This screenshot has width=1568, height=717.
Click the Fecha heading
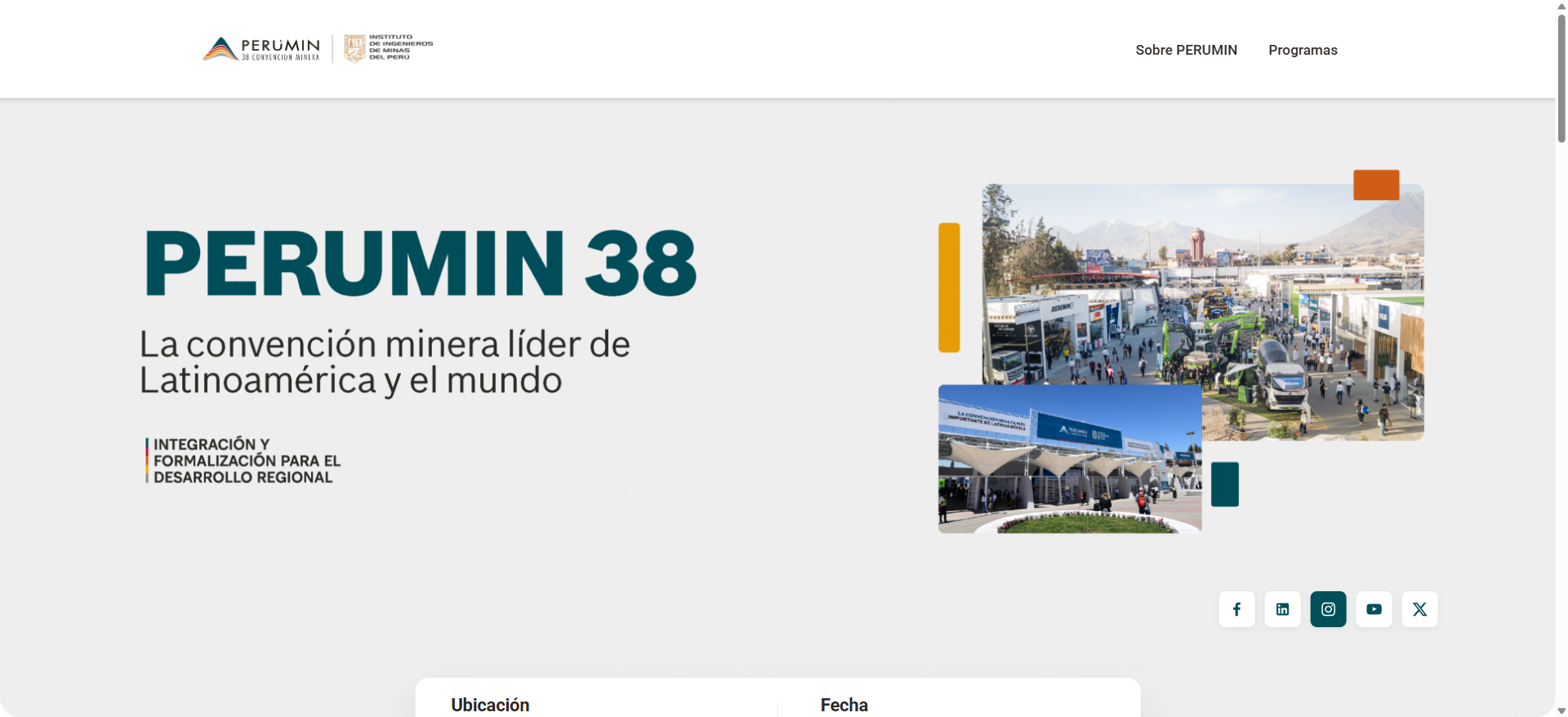(844, 705)
